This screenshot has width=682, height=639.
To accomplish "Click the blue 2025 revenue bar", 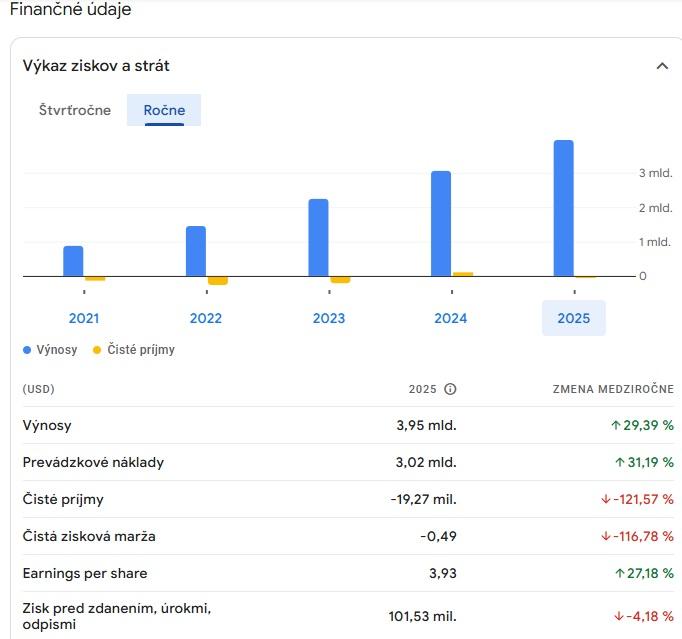I will 563,208.
